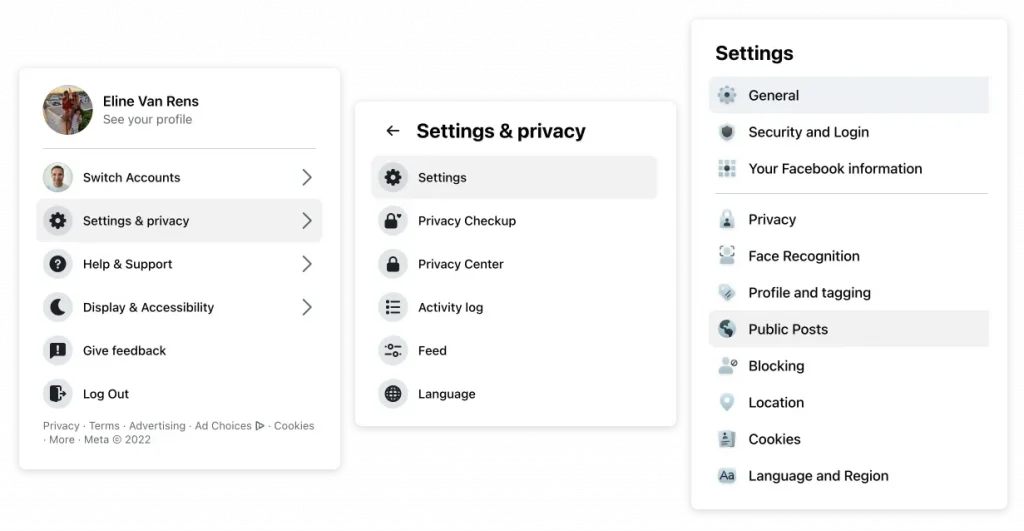
Task: Click Eline Van Rens profile picture
Action: click(x=68, y=110)
